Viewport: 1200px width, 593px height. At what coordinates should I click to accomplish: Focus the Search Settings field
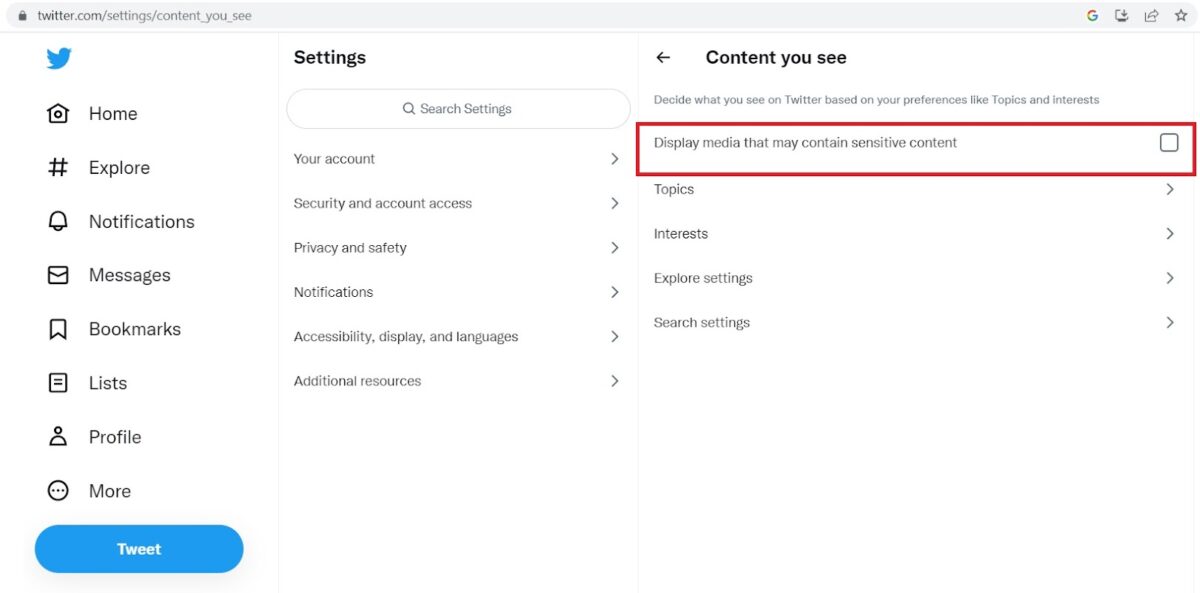coord(458,109)
